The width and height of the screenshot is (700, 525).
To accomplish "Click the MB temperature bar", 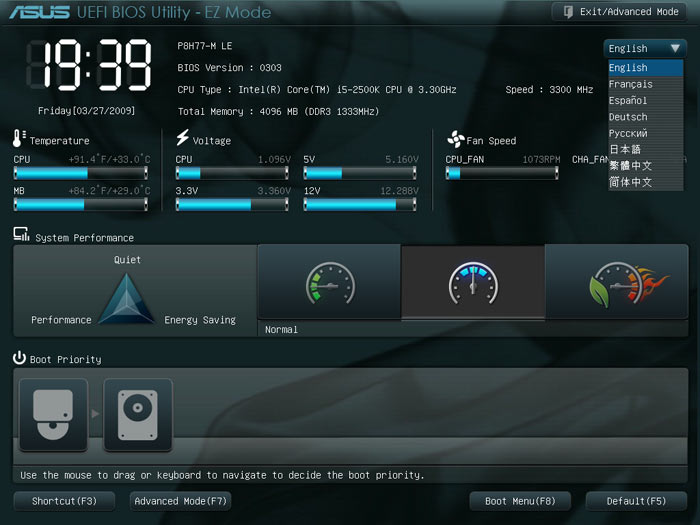I will click(x=81, y=204).
